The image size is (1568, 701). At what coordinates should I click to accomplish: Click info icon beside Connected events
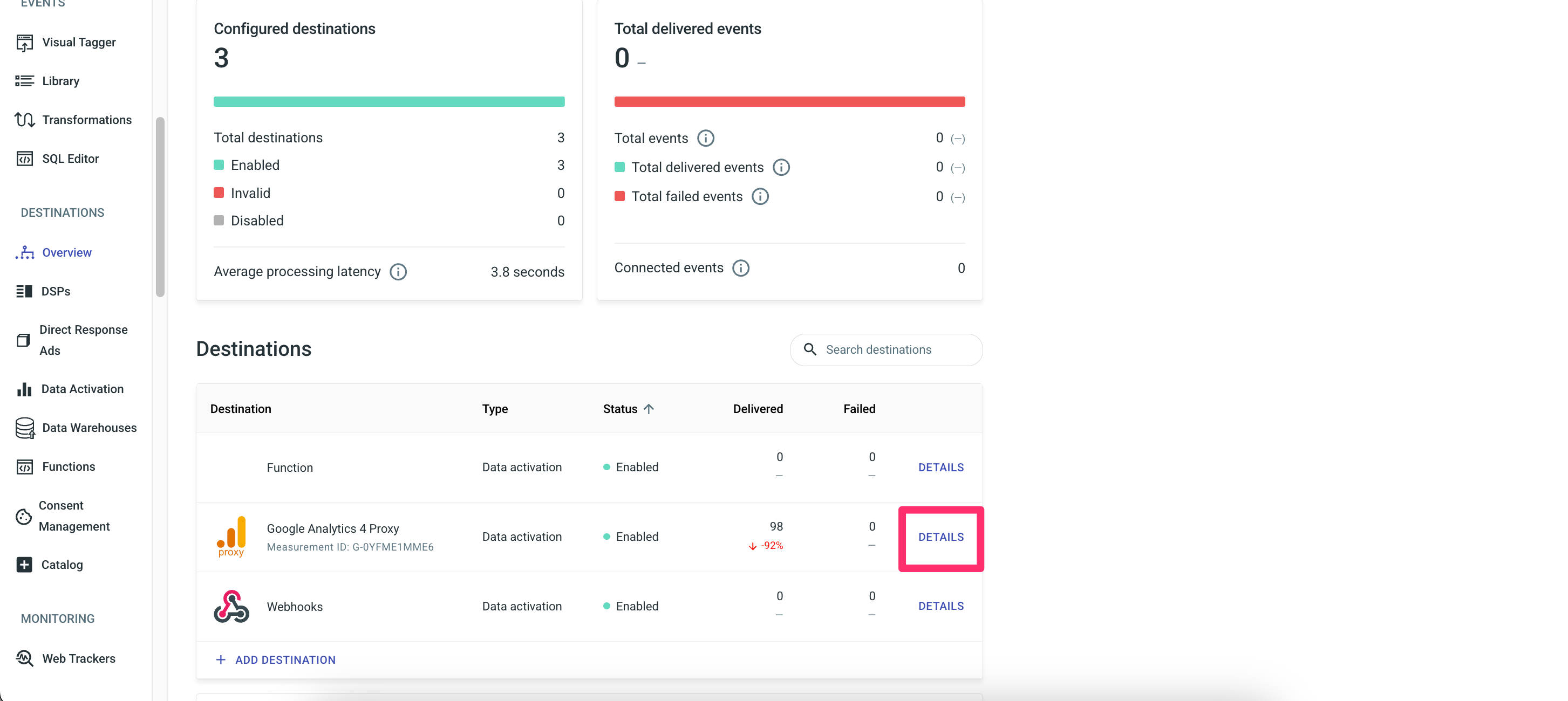click(740, 269)
